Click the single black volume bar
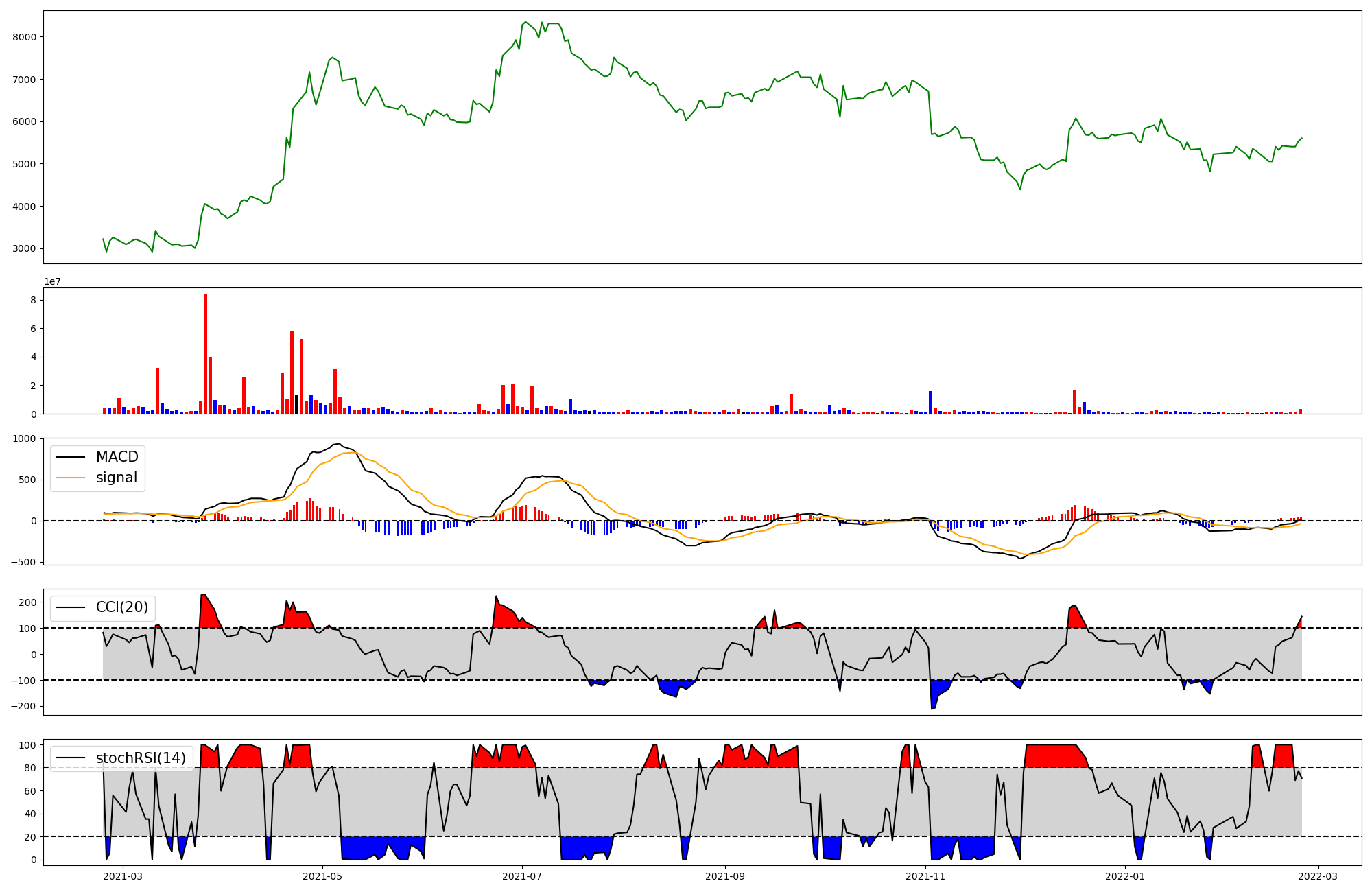The height and width of the screenshot is (892, 1372). [296, 405]
